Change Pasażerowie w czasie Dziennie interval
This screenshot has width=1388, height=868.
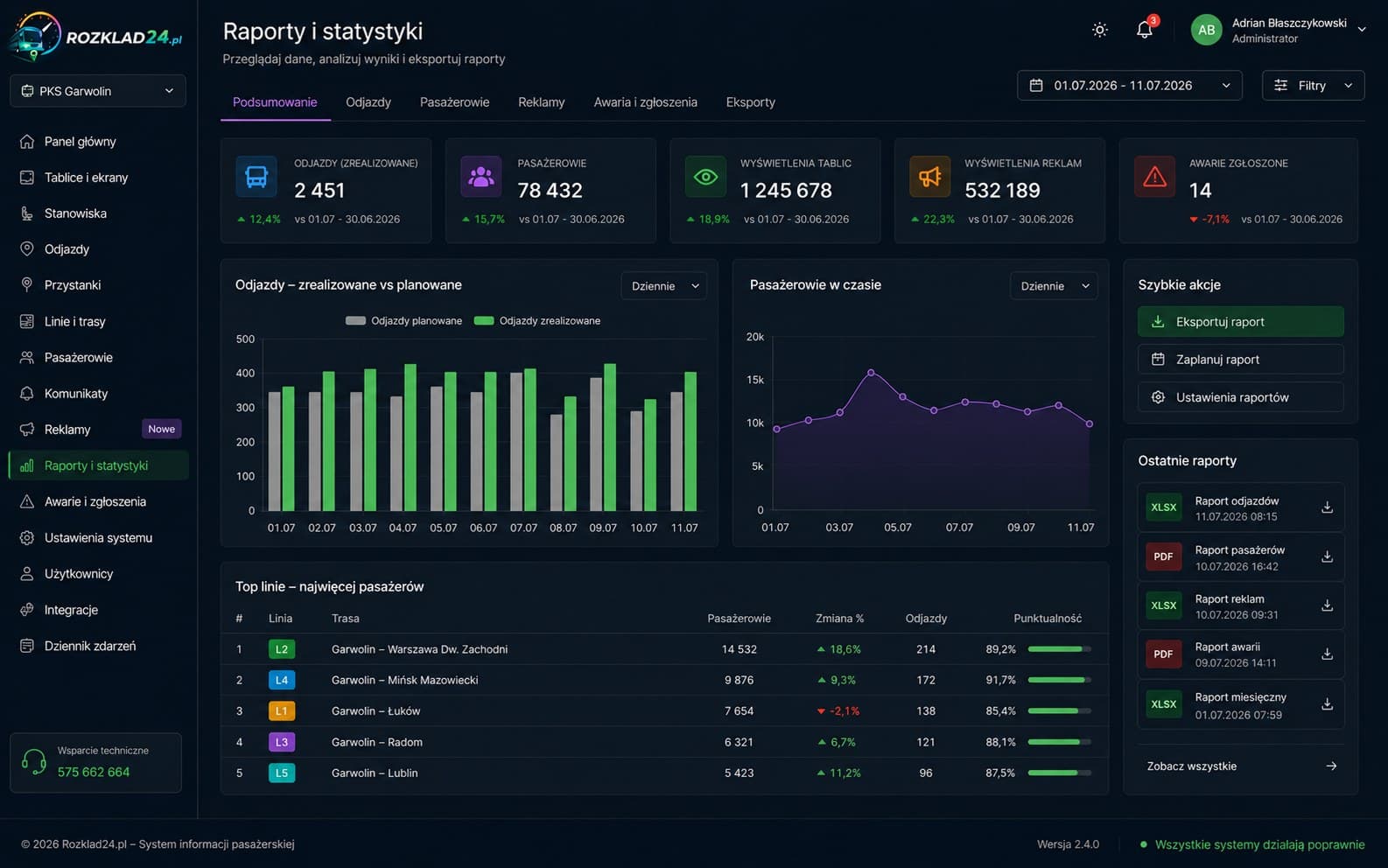pos(1054,286)
